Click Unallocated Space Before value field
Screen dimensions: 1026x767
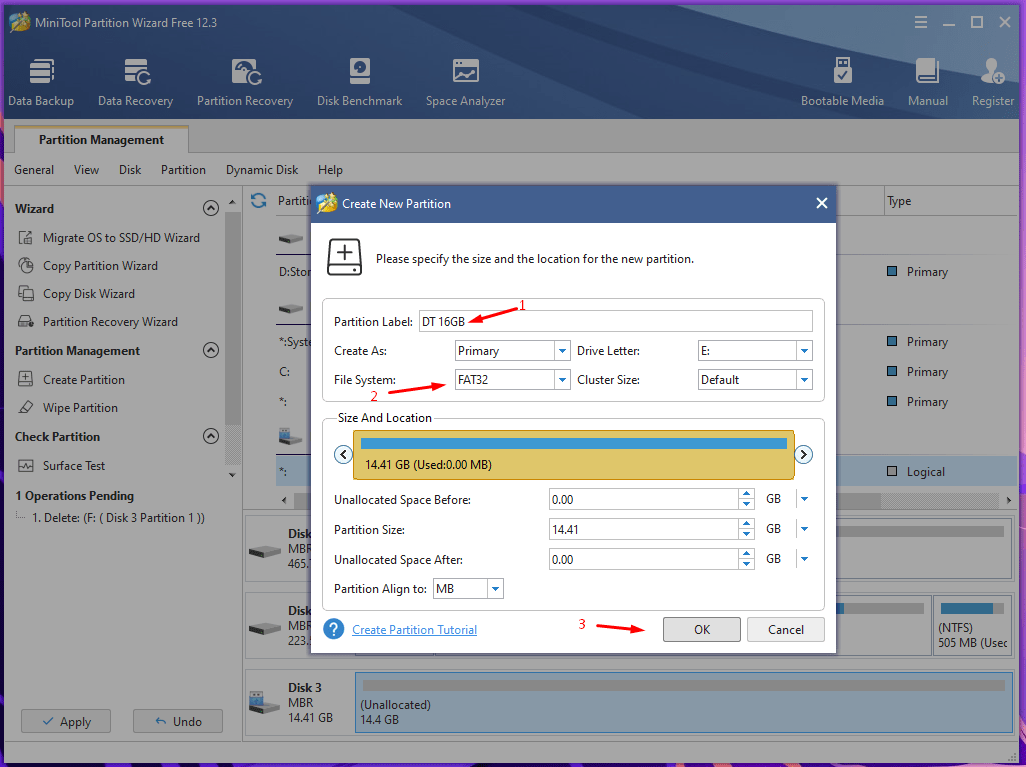point(644,499)
